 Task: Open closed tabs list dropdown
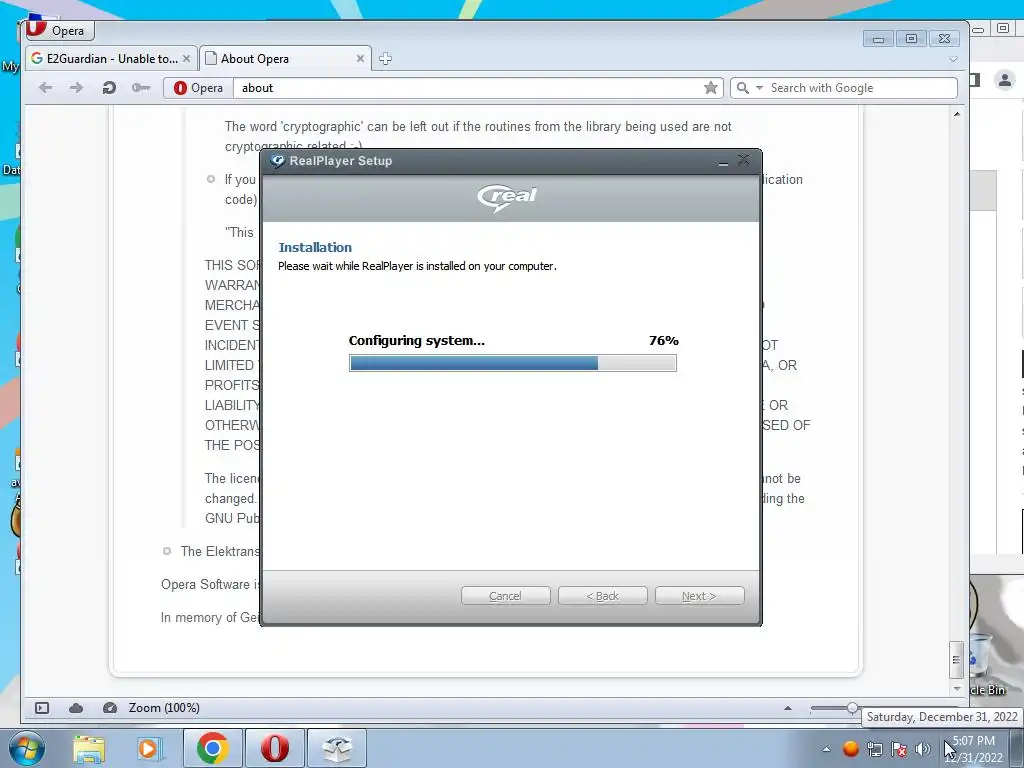953,59
